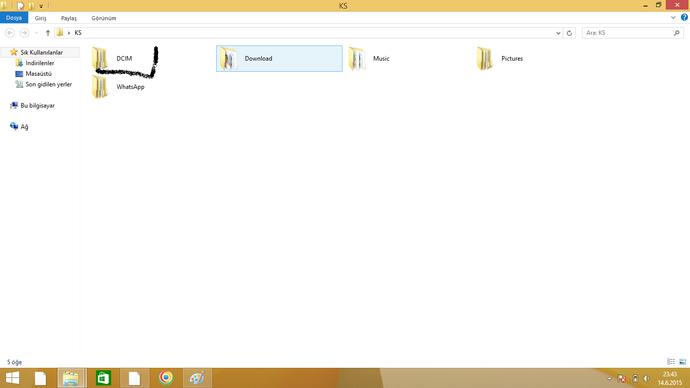Select Bu bilgisayar in navigation pane

(37, 106)
